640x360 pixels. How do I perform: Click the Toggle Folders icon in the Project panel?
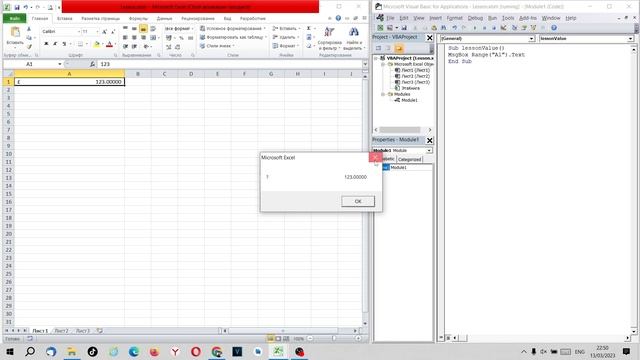coord(399,48)
